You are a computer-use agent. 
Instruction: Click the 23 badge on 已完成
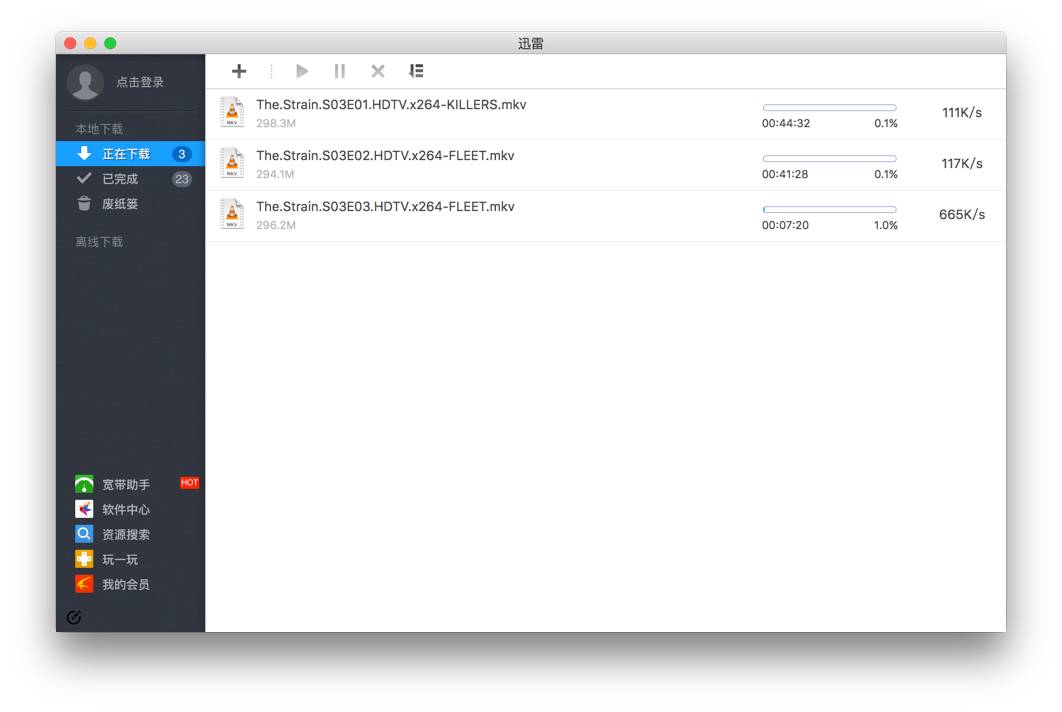[182, 180]
